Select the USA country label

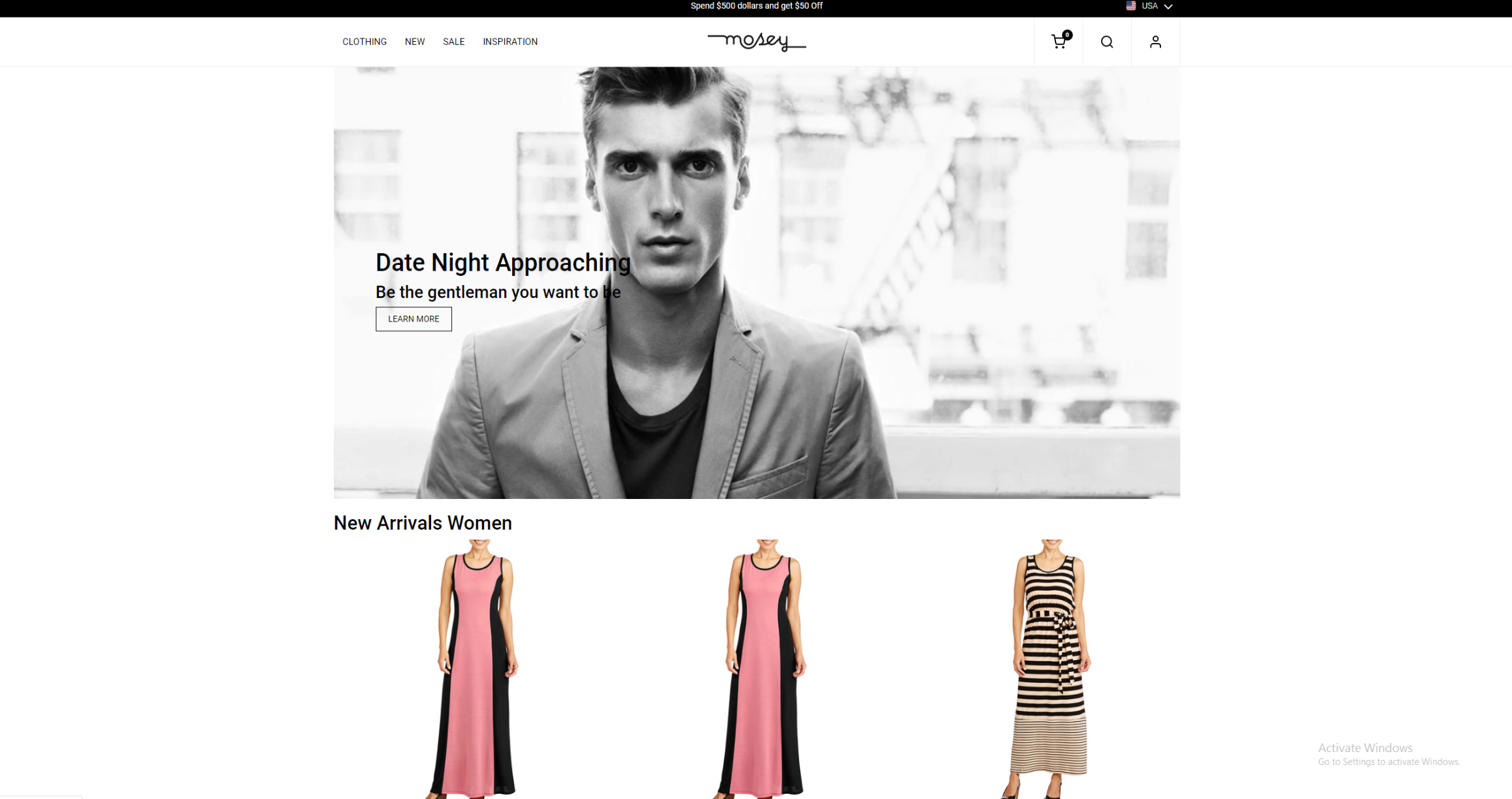point(1149,6)
